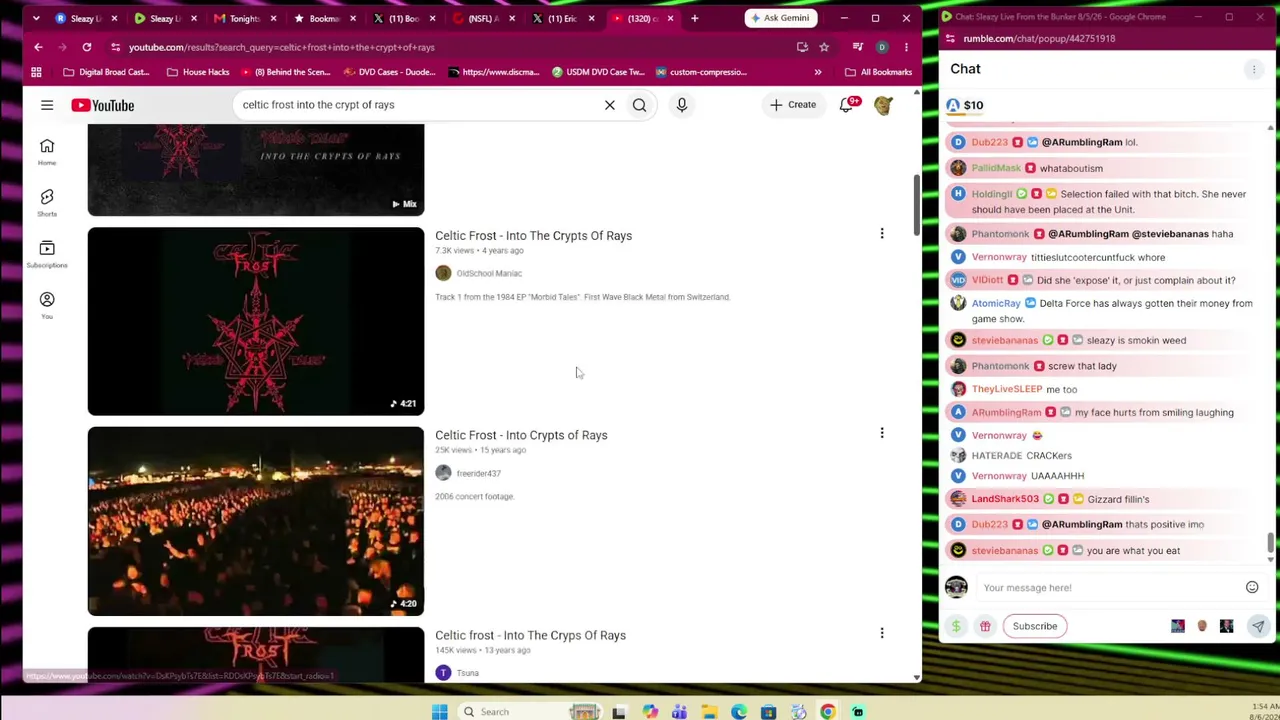Open YouTube notifications bell
The width and height of the screenshot is (1280, 720).
pyautogui.click(x=847, y=105)
